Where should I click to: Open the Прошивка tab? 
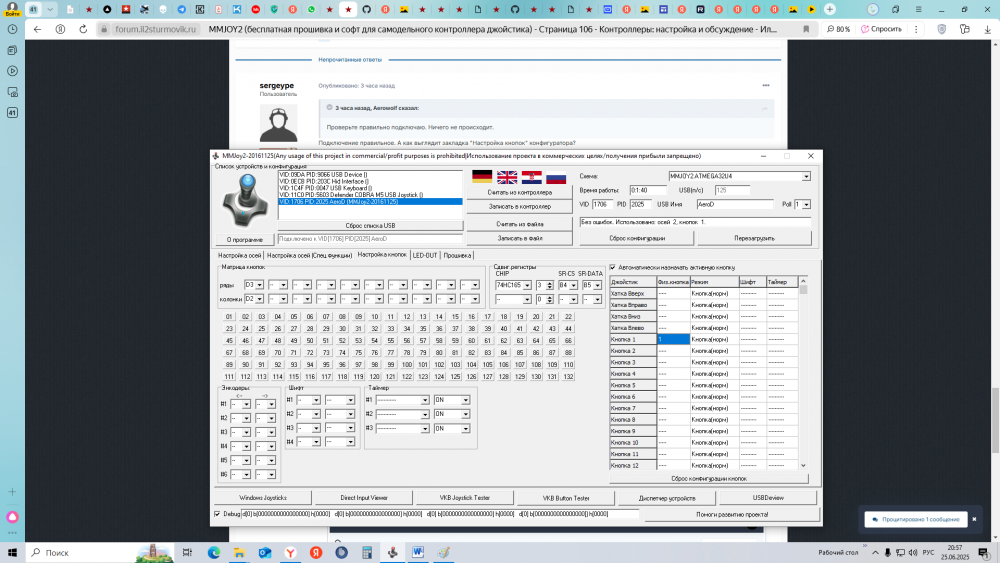click(457, 255)
